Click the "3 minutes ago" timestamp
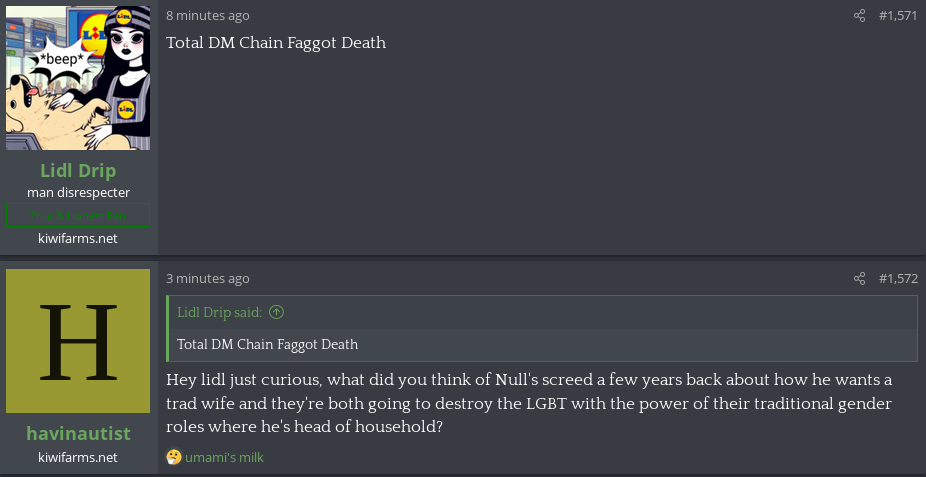The width and height of the screenshot is (926, 477). 208,278
